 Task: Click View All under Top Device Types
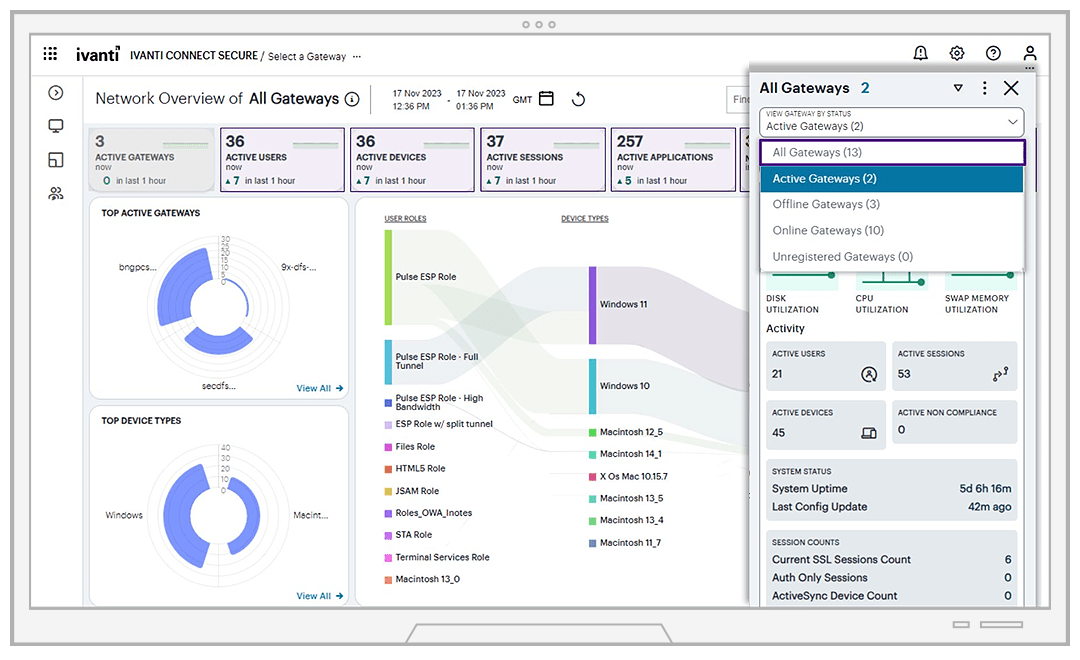pos(320,596)
